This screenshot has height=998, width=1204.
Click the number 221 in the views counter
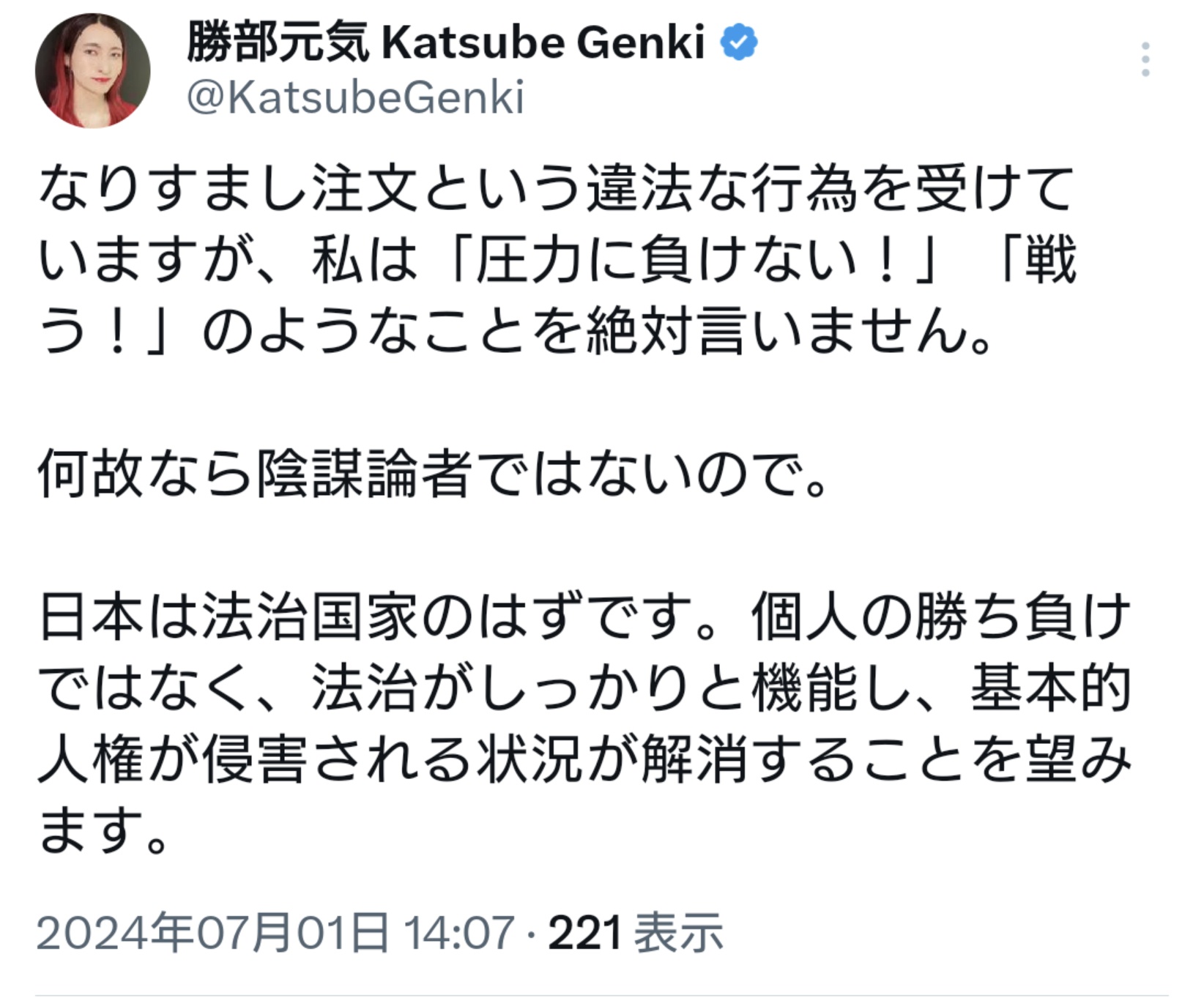[x=585, y=934]
